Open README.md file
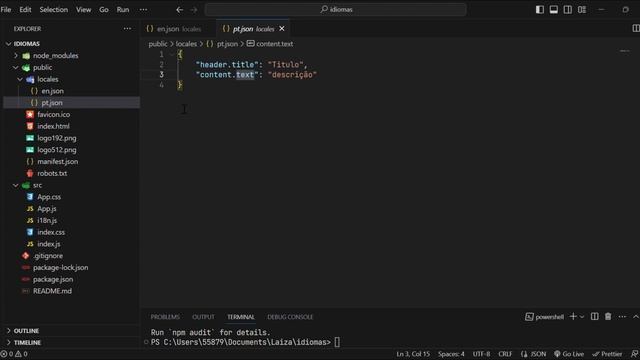Screen dimensions: 640x360 point(52,291)
